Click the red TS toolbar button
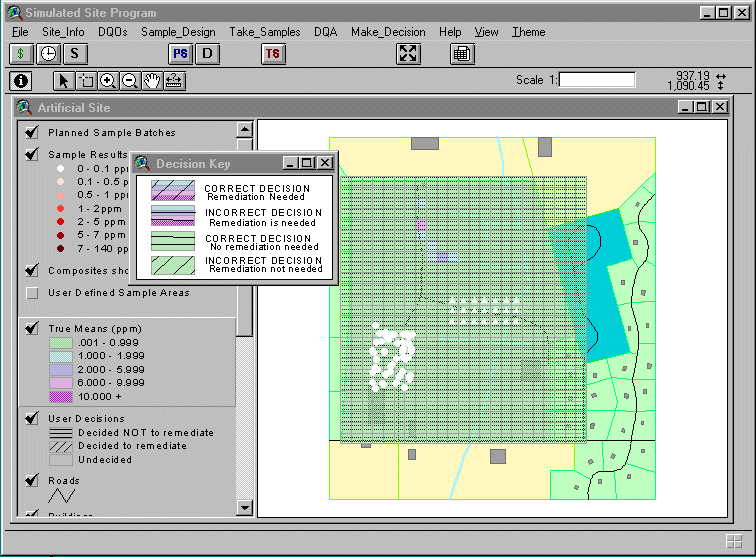This screenshot has height=557, width=756. tap(272, 54)
